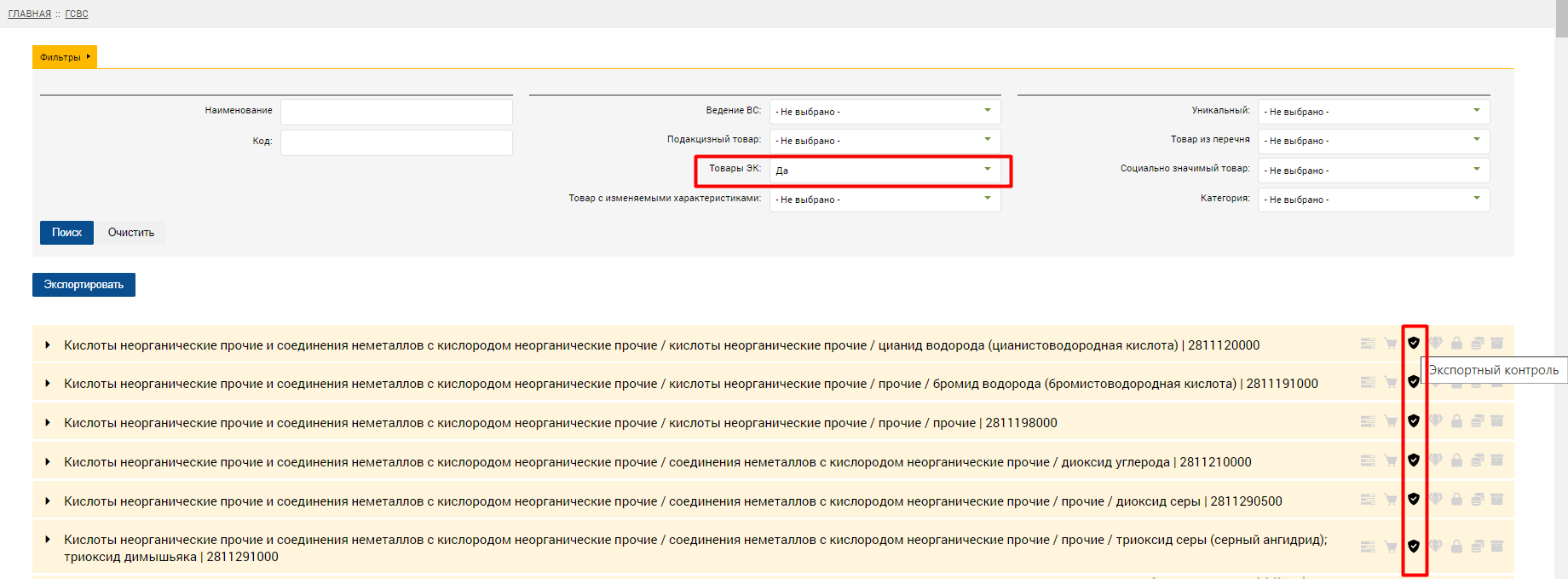Viewport: 1568px width, 579px height.
Task: Expand the диоксид углерода row
Action: (48, 462)
